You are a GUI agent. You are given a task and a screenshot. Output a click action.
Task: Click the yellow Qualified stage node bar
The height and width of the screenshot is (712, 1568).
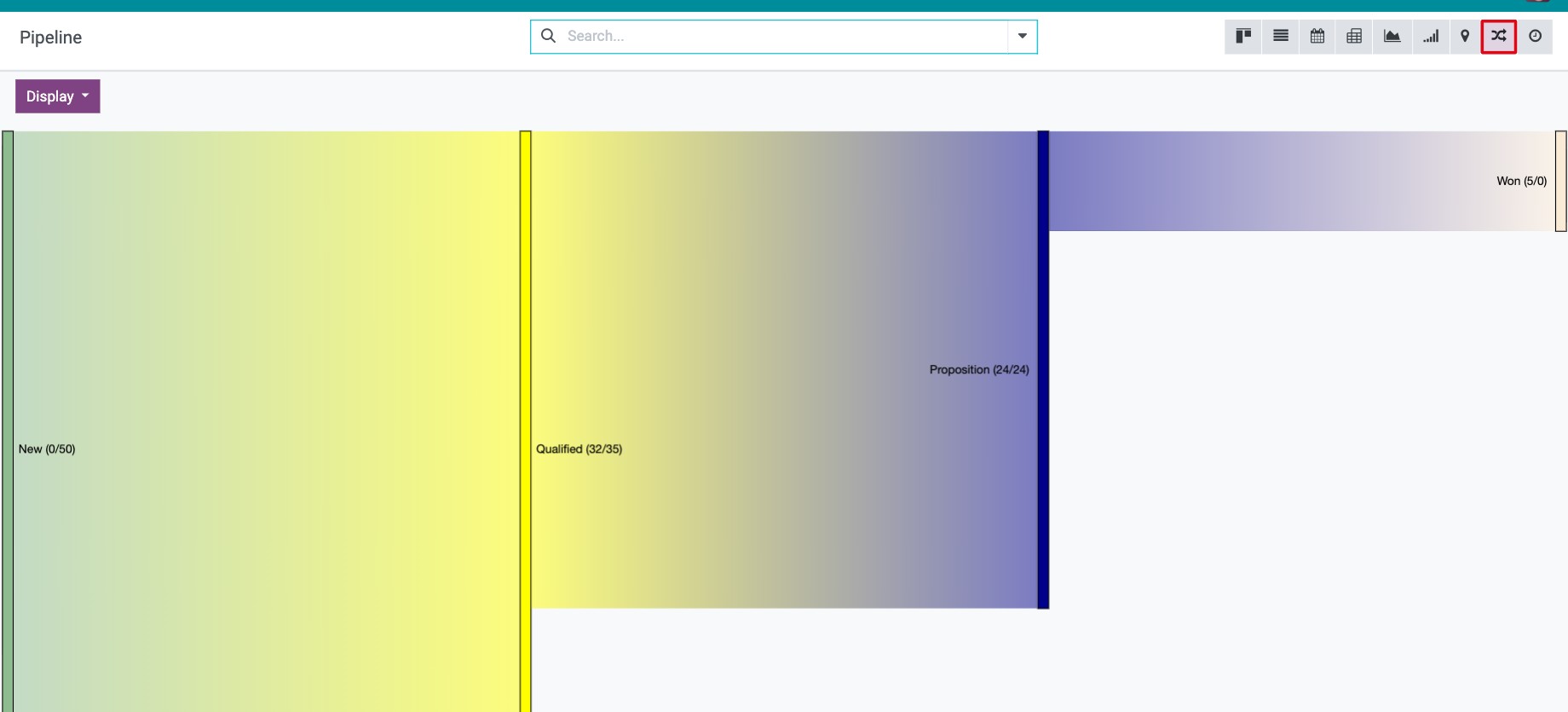(x=526, y=421)
